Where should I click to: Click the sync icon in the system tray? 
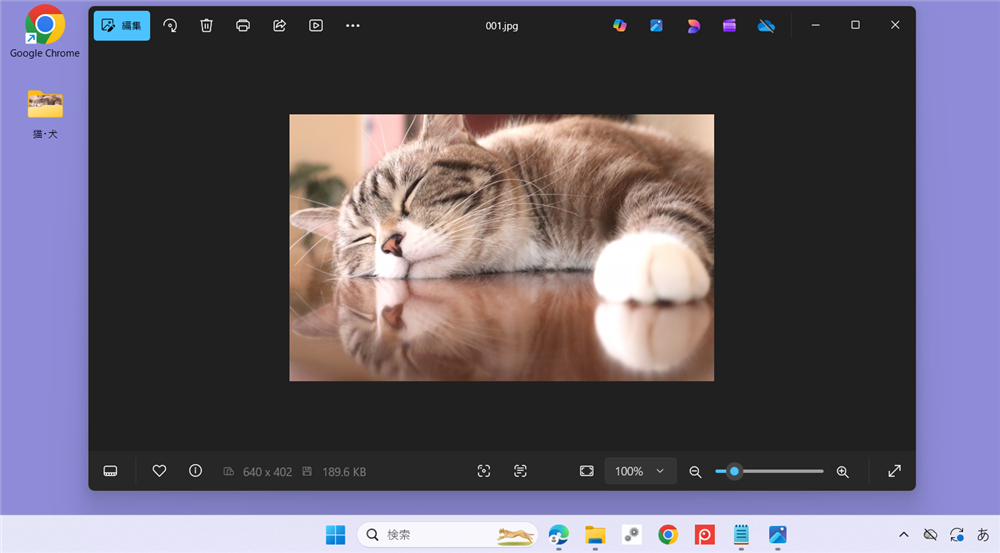pyautogui.click(x=957, y=535)
